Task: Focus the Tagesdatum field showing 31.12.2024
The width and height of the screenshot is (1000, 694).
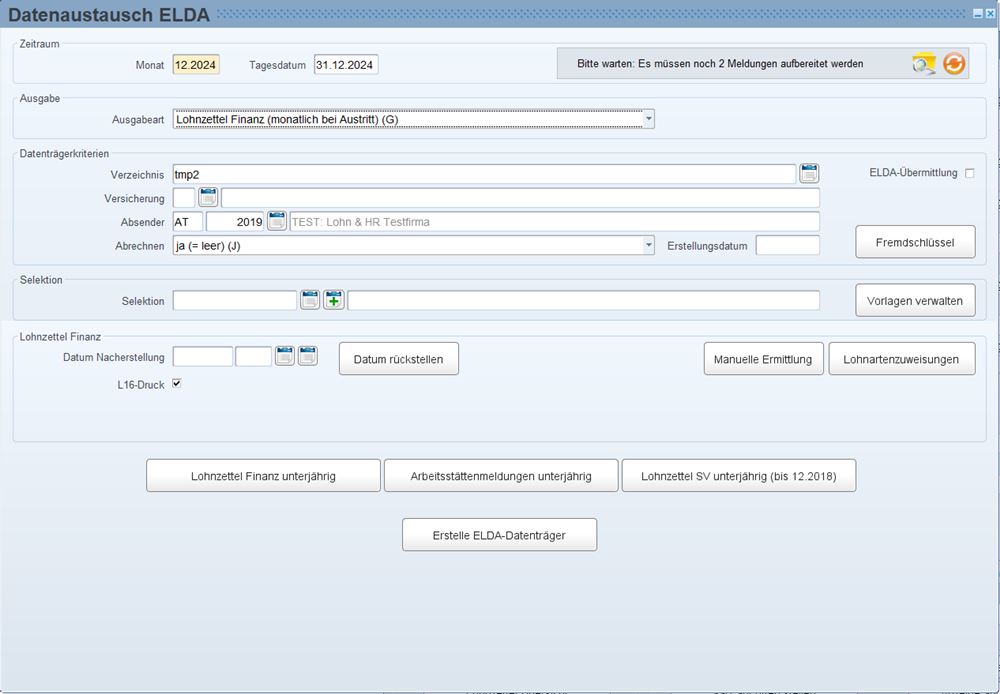Action: coord(346,64)
